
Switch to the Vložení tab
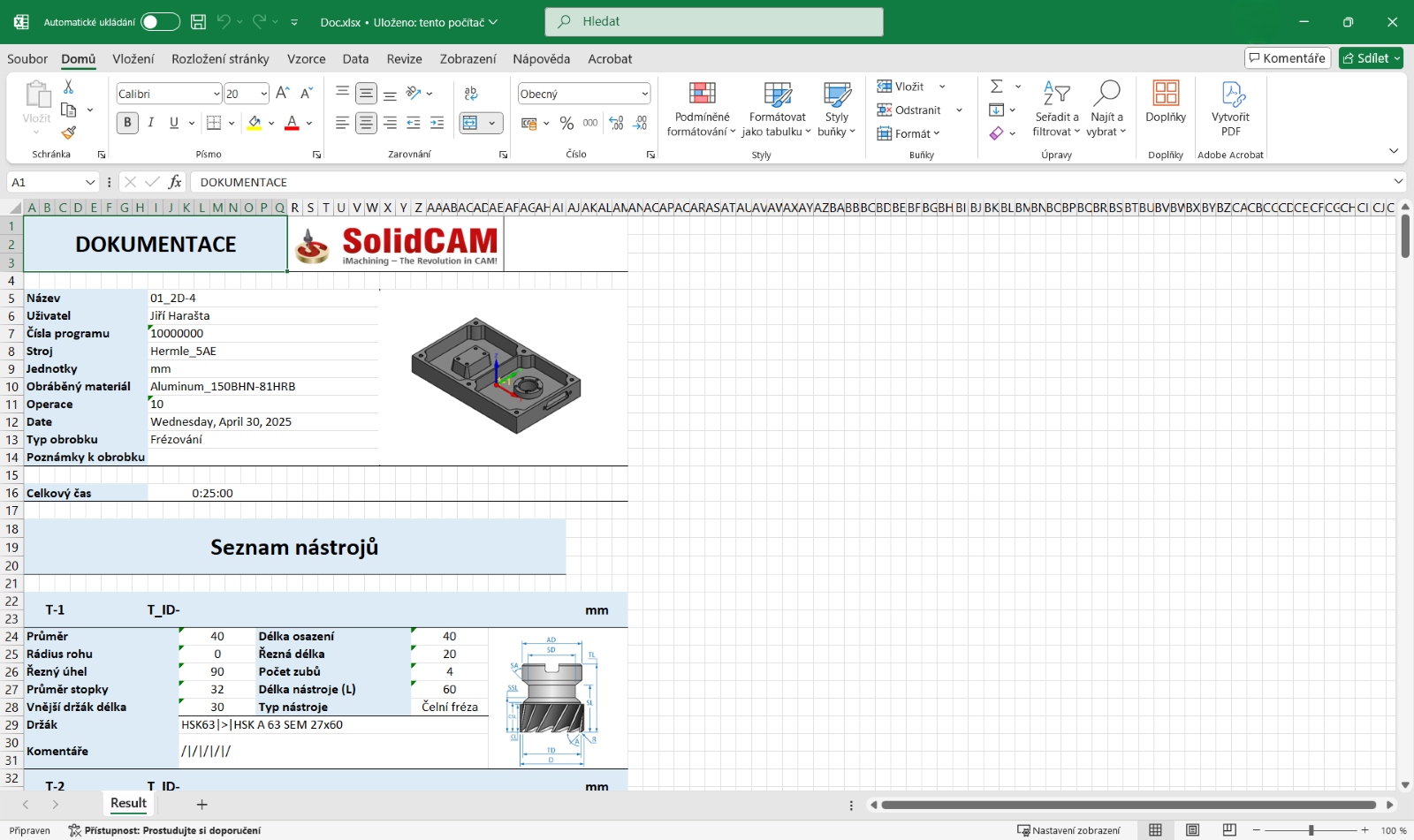(x=133, y=58)
